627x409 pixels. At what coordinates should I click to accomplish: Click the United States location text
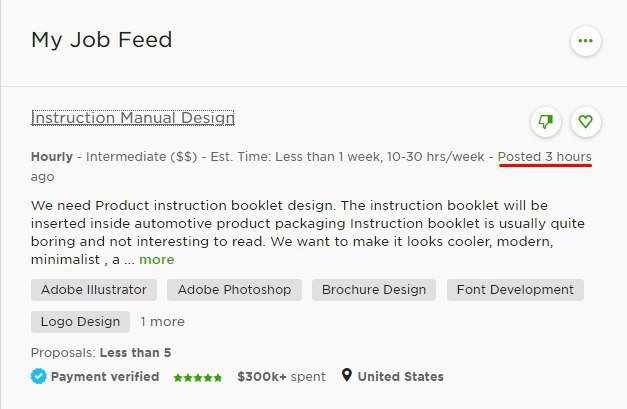400,377
